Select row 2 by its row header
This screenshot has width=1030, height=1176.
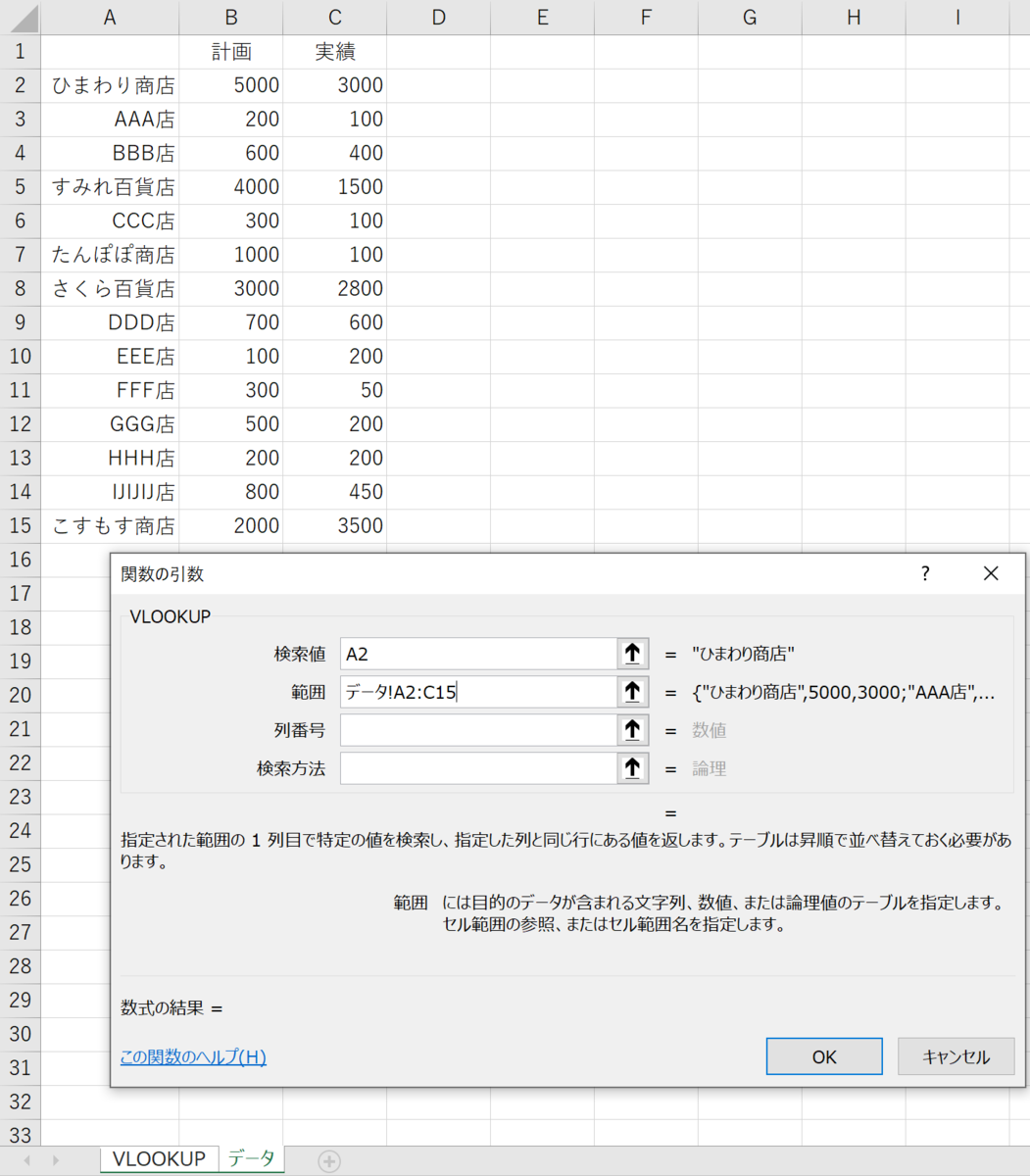point(19,84)
